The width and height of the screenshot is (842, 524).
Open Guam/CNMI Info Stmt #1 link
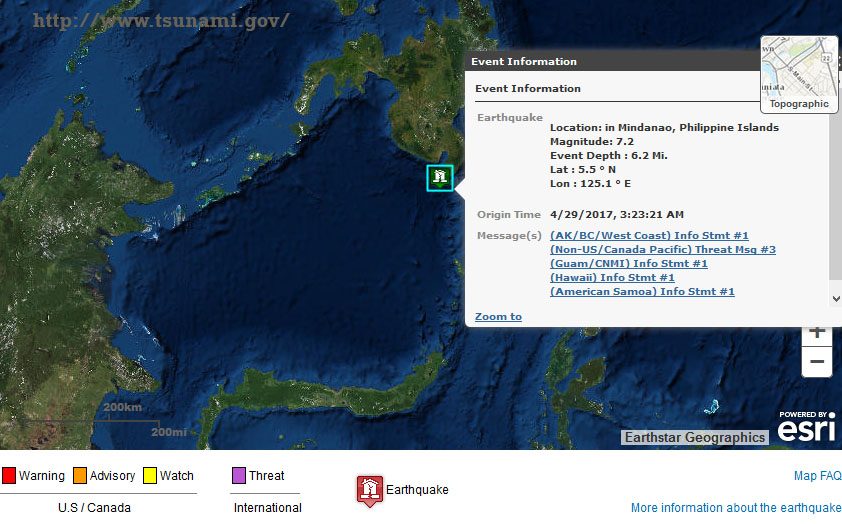tap(629, 263)
